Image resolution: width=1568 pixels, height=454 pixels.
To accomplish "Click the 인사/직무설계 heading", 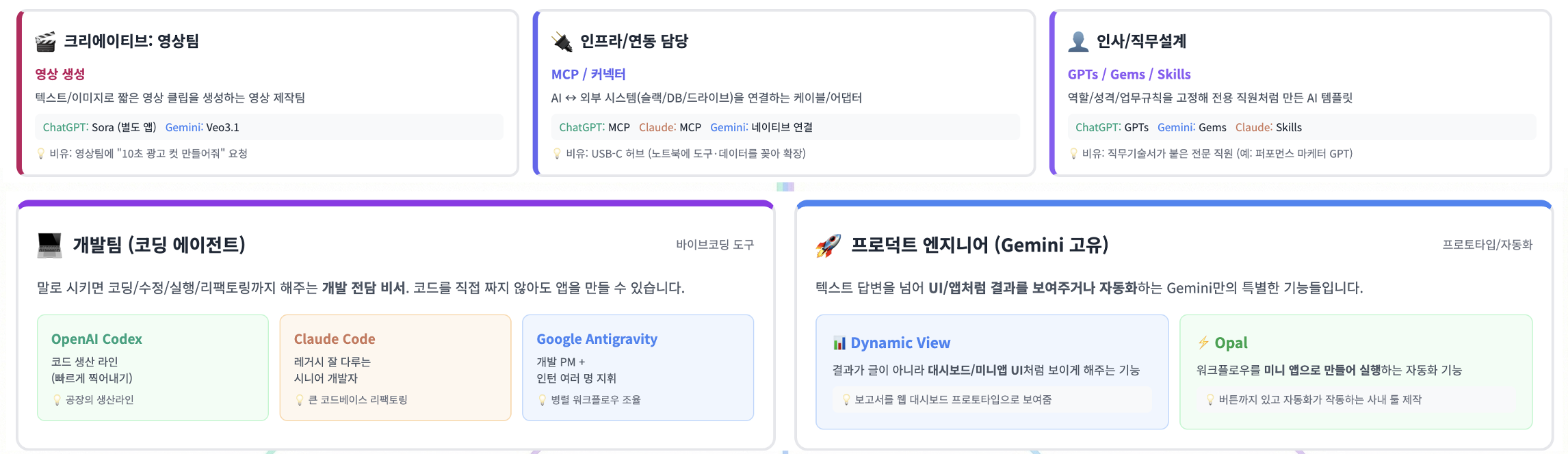I will (1141, 41).
